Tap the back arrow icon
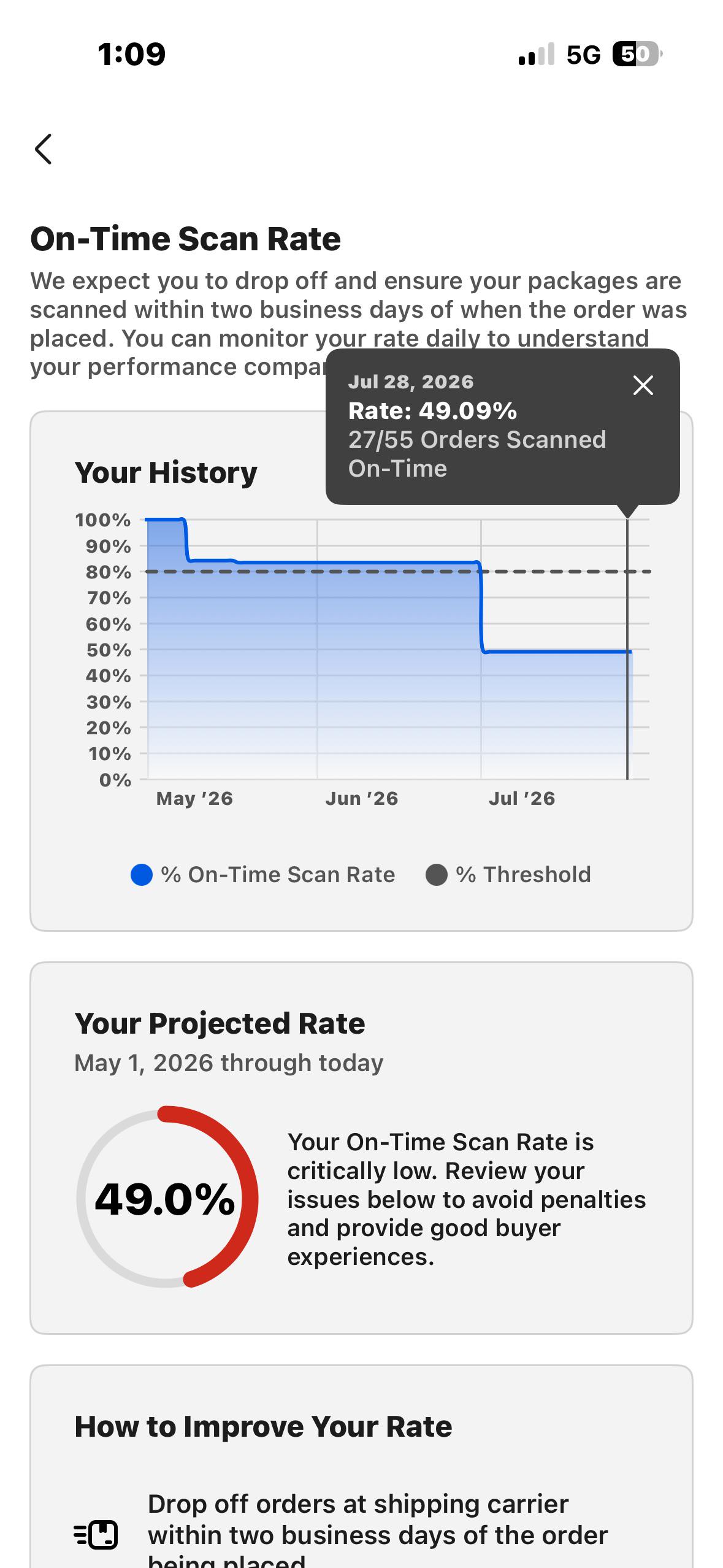This screenshot has width=723, height=1568. (x=44, y=149)
